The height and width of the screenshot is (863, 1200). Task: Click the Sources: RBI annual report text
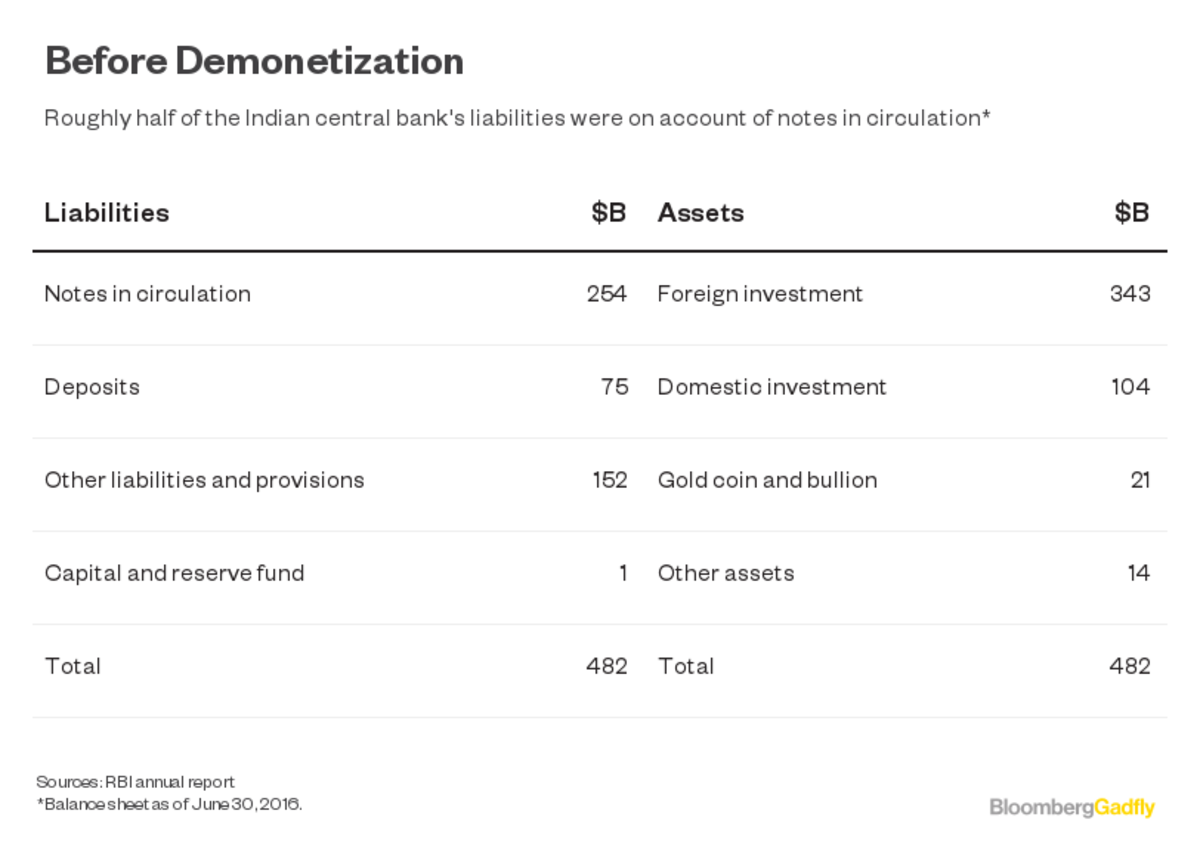(135, 782)
